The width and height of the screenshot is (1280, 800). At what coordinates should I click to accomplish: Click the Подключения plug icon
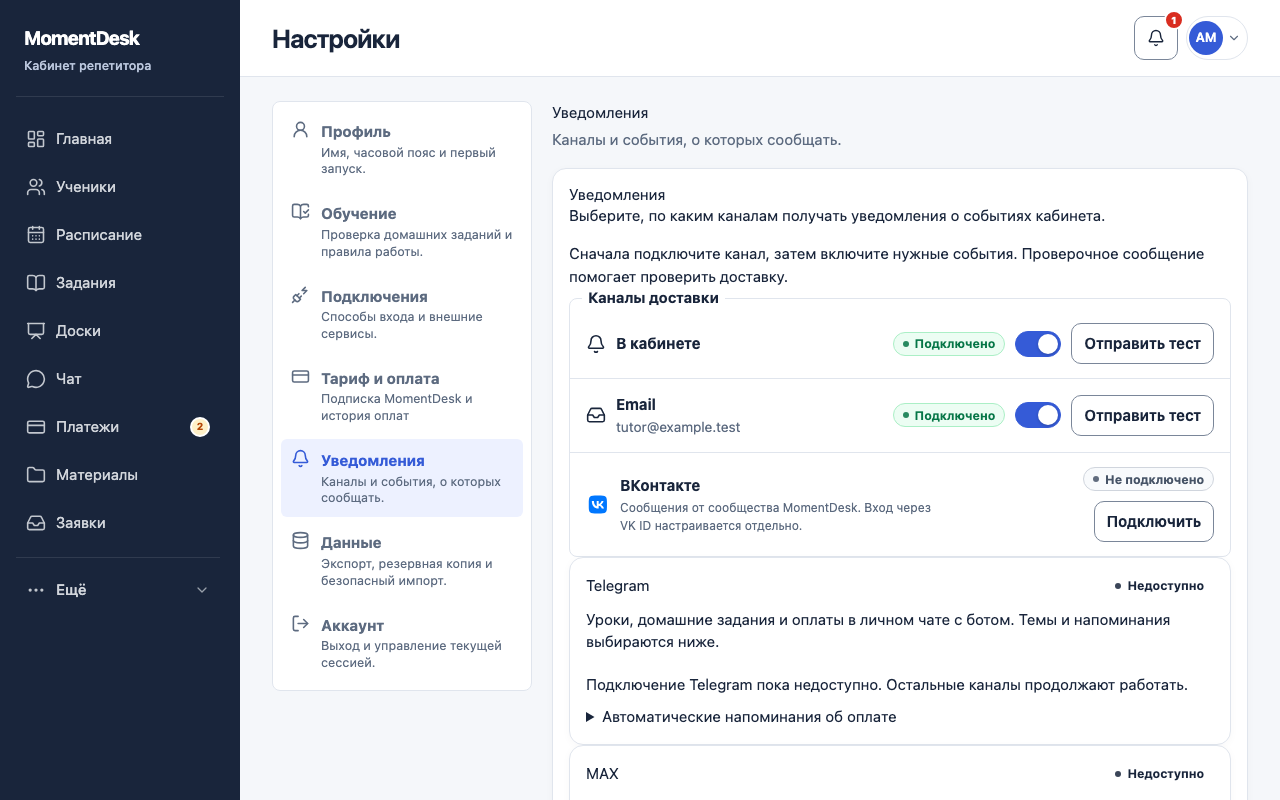click(300, 295)
